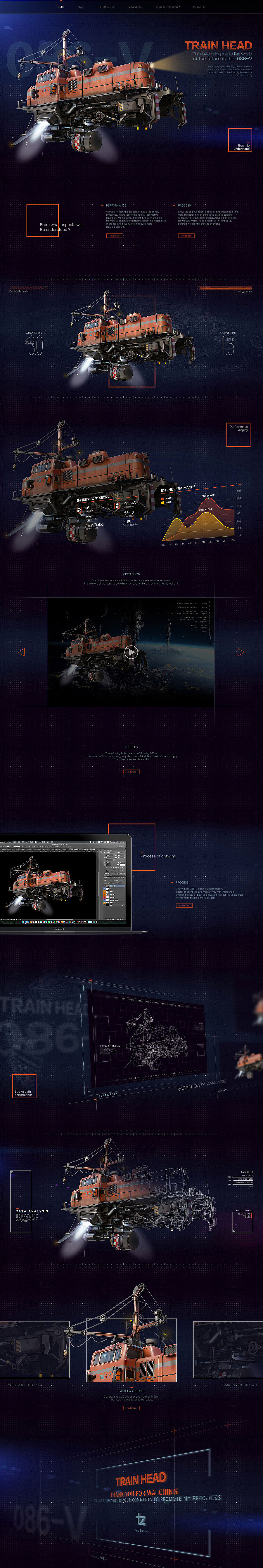The height and width of the screenshot is (1568, 263).
Task: Open the left PARTS PARTIAL DISPLAY thumbnail
Action: coord(34,1349)
